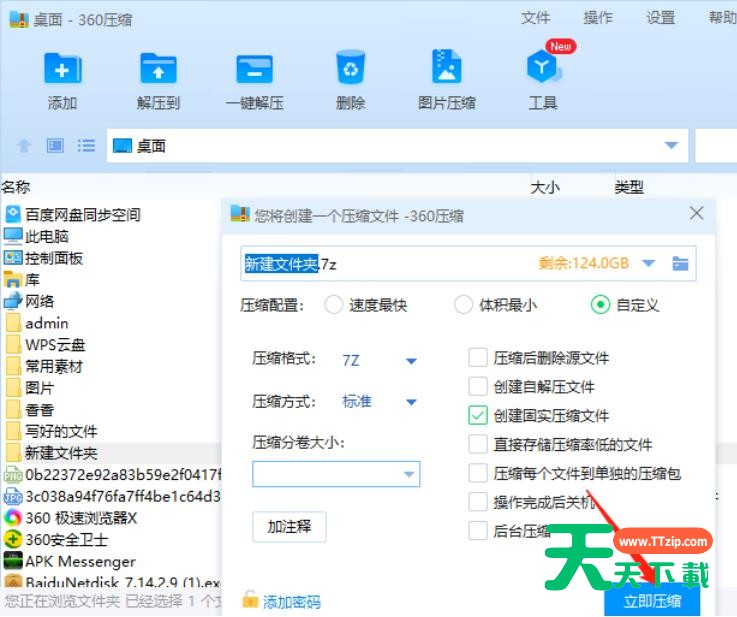
Task: Open the 工具 (Tools) icon marked New
Action: (x=543, y=67)
